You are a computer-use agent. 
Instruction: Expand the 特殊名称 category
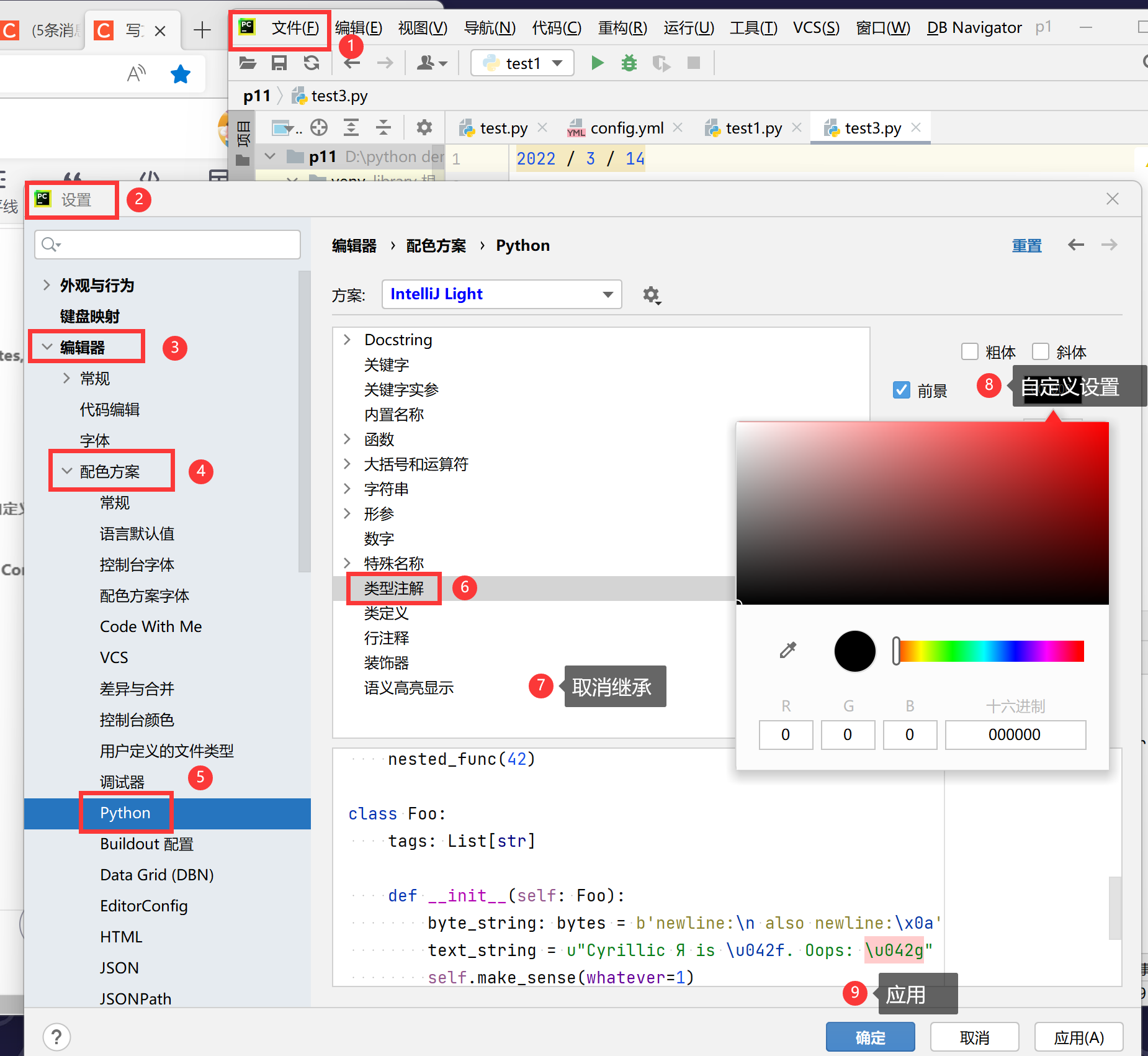click(347, 563)
